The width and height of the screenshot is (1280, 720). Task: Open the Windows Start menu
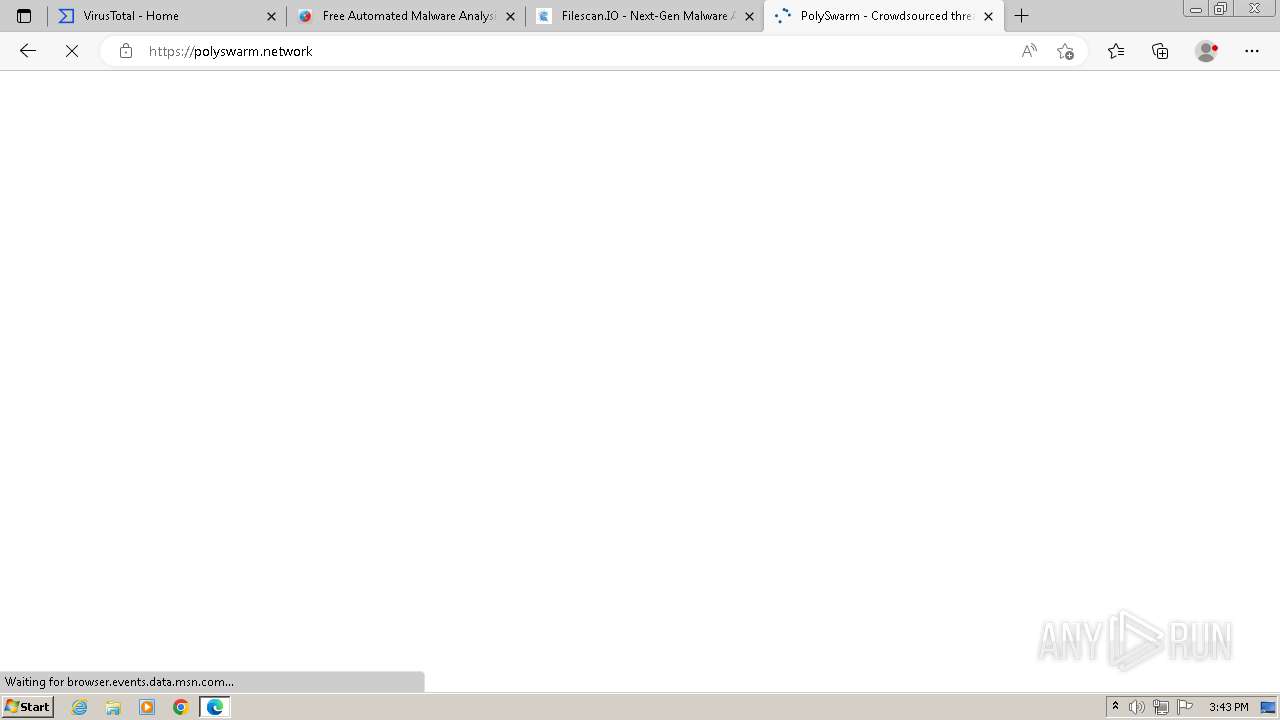tap(27, 707)
